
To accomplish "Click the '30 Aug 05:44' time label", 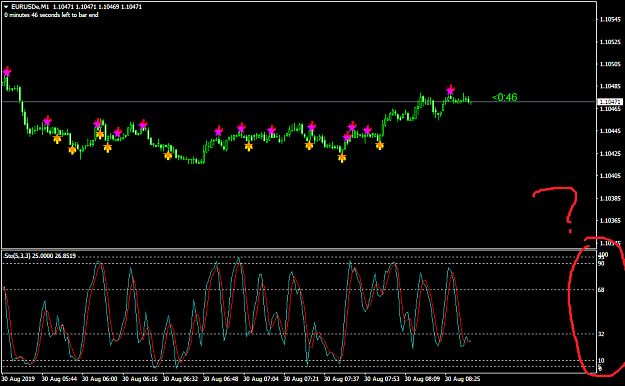I will [x=59, y=379].
